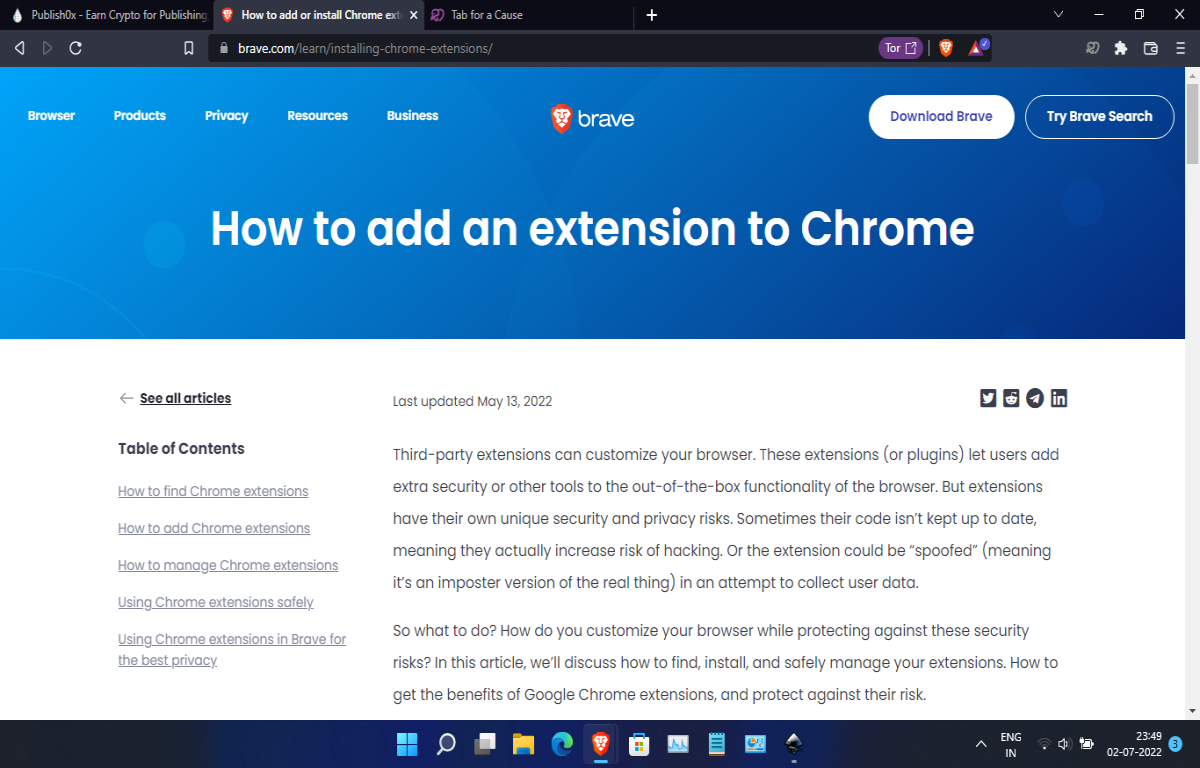Click the bookmark icon beside address bar
Screen dimensions: 1200x768
[x=188, y=48]
